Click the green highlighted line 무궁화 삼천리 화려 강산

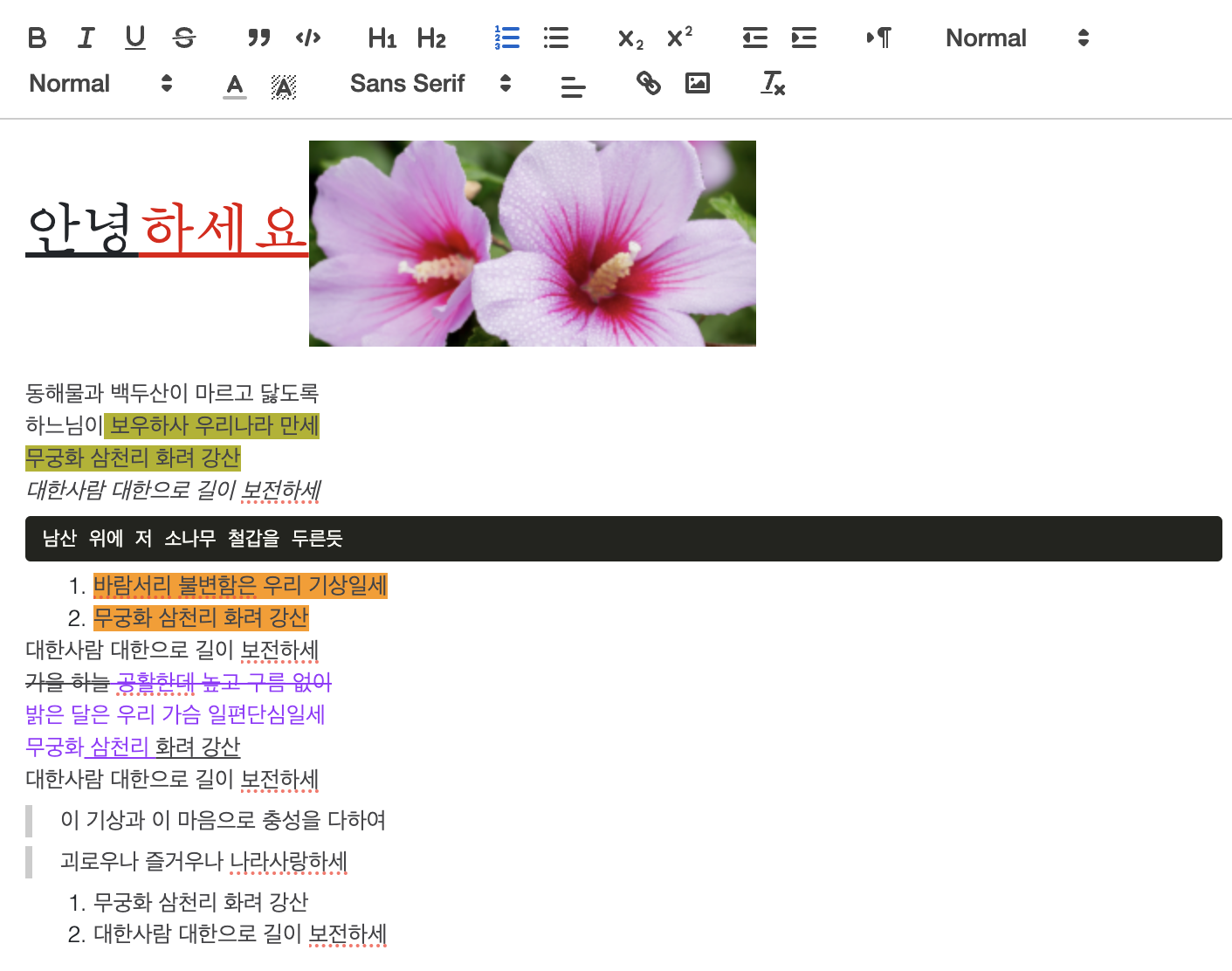click(x=133, y=458)
